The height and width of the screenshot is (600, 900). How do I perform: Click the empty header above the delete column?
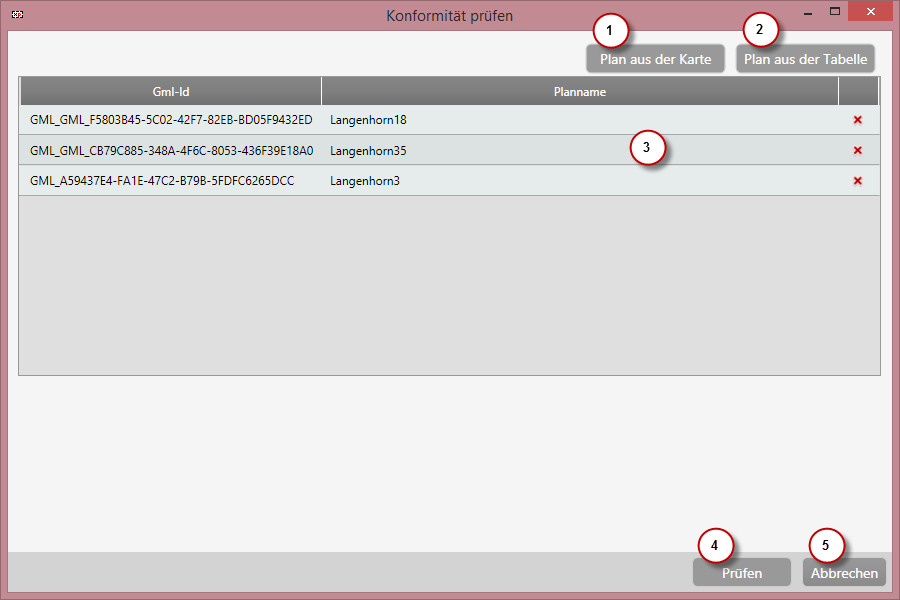tap(858, 92)
